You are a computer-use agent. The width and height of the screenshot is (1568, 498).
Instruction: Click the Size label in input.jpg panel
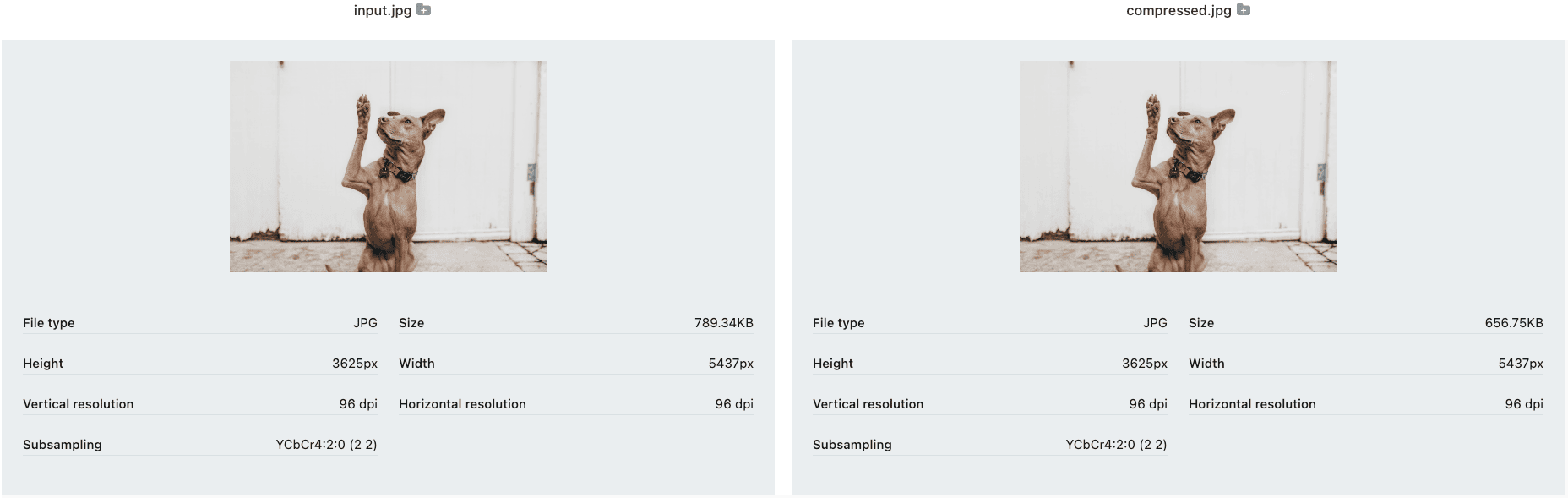(411, 323)
